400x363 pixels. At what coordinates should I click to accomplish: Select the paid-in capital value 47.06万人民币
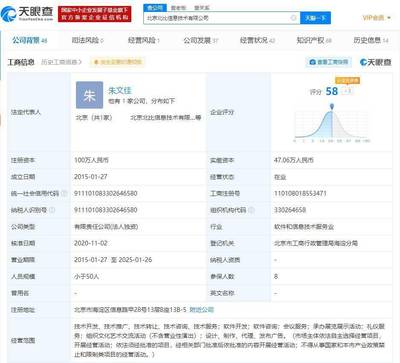(x=294, y=160)
